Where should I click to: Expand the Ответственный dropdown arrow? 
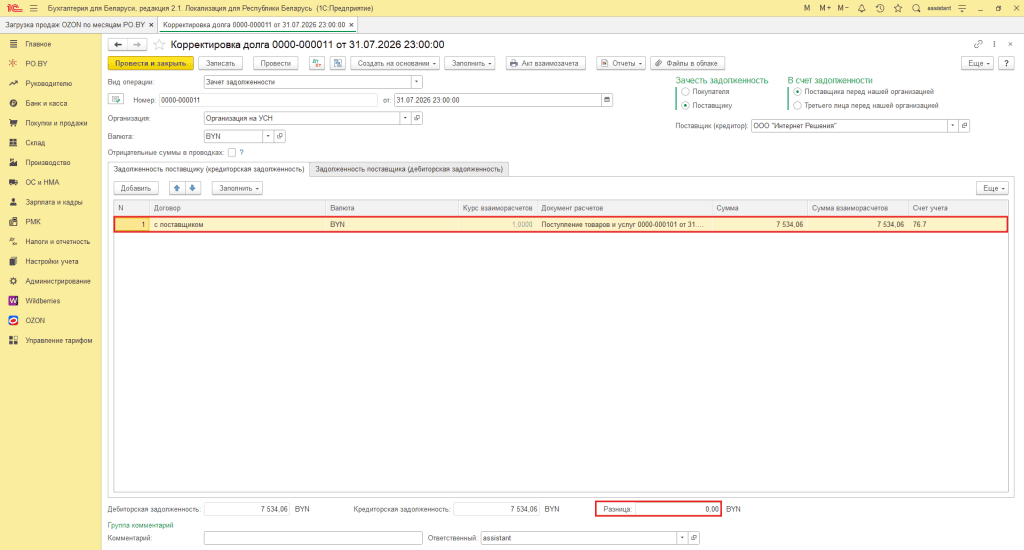[682, 538]
